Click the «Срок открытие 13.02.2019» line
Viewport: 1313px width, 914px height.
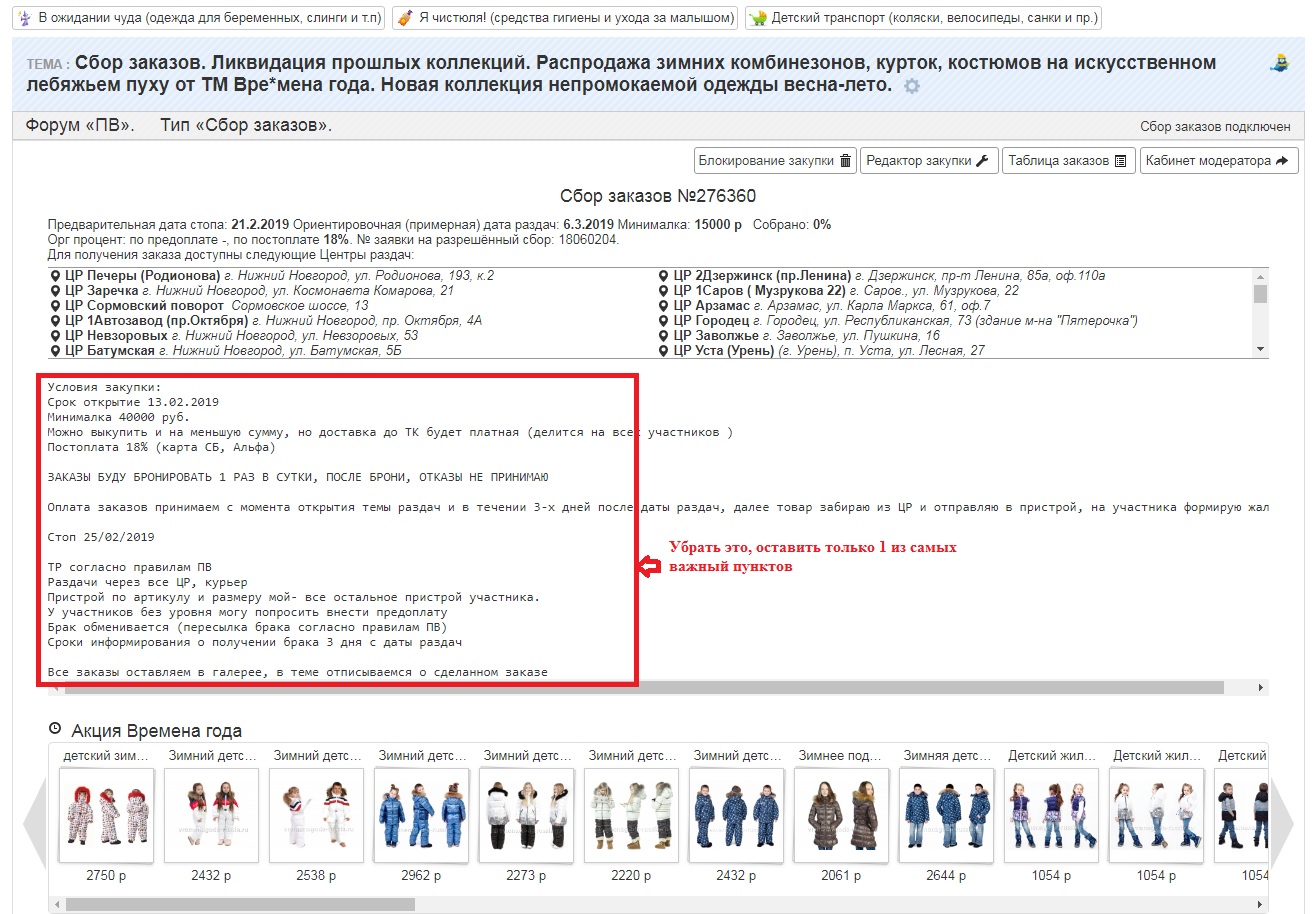pyautogui.click(x=133, y=402)
